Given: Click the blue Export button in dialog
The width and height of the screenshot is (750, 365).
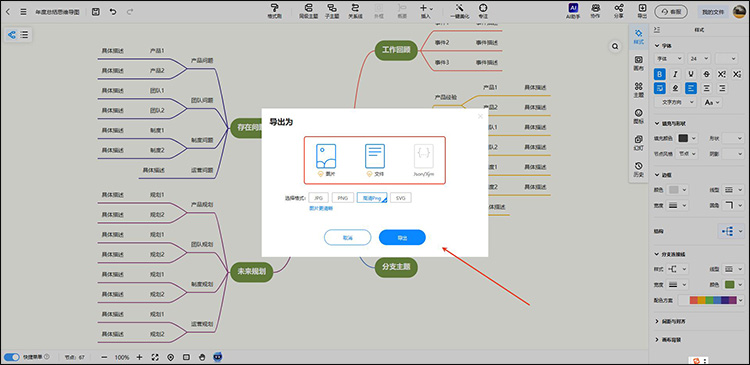Looking at the screenshot, I should [402, 237].
